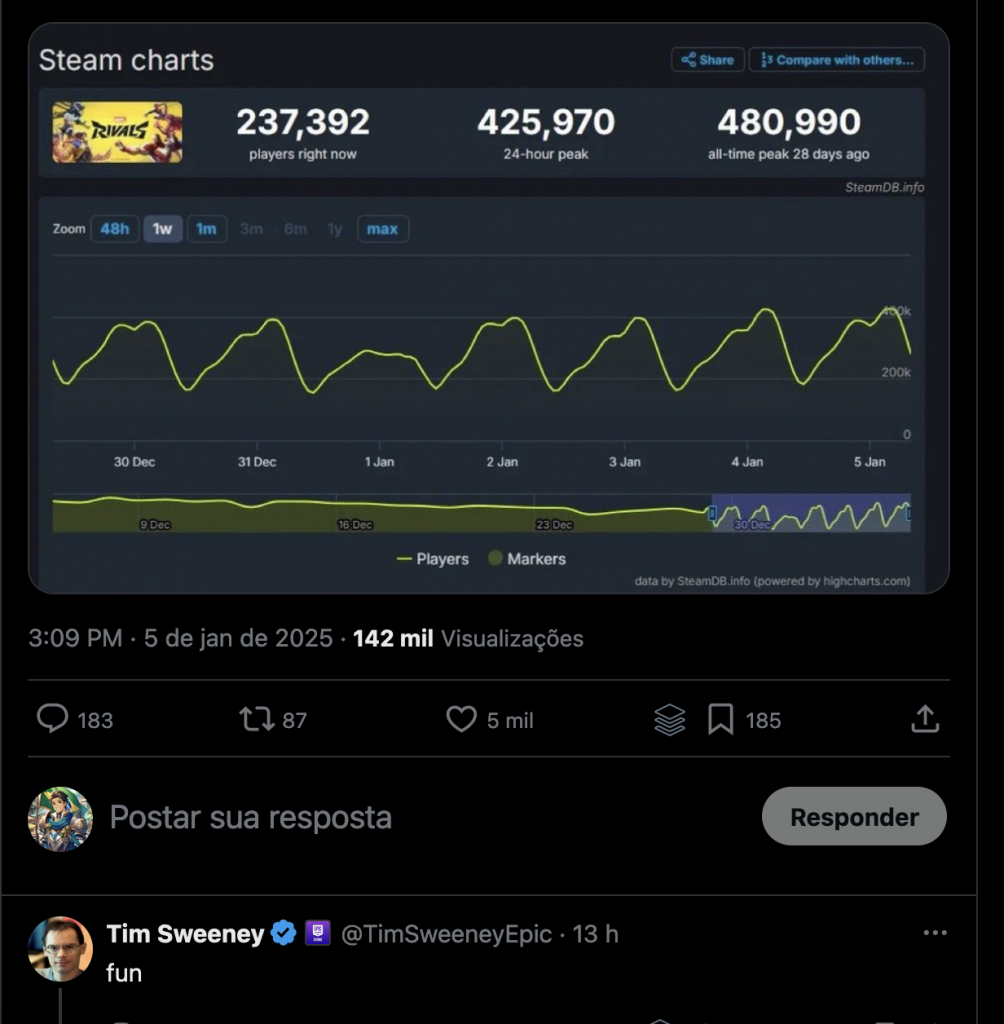Click the repost arrows icon
Screen dimensions: 1004x1024
click(x=256, y=719)
